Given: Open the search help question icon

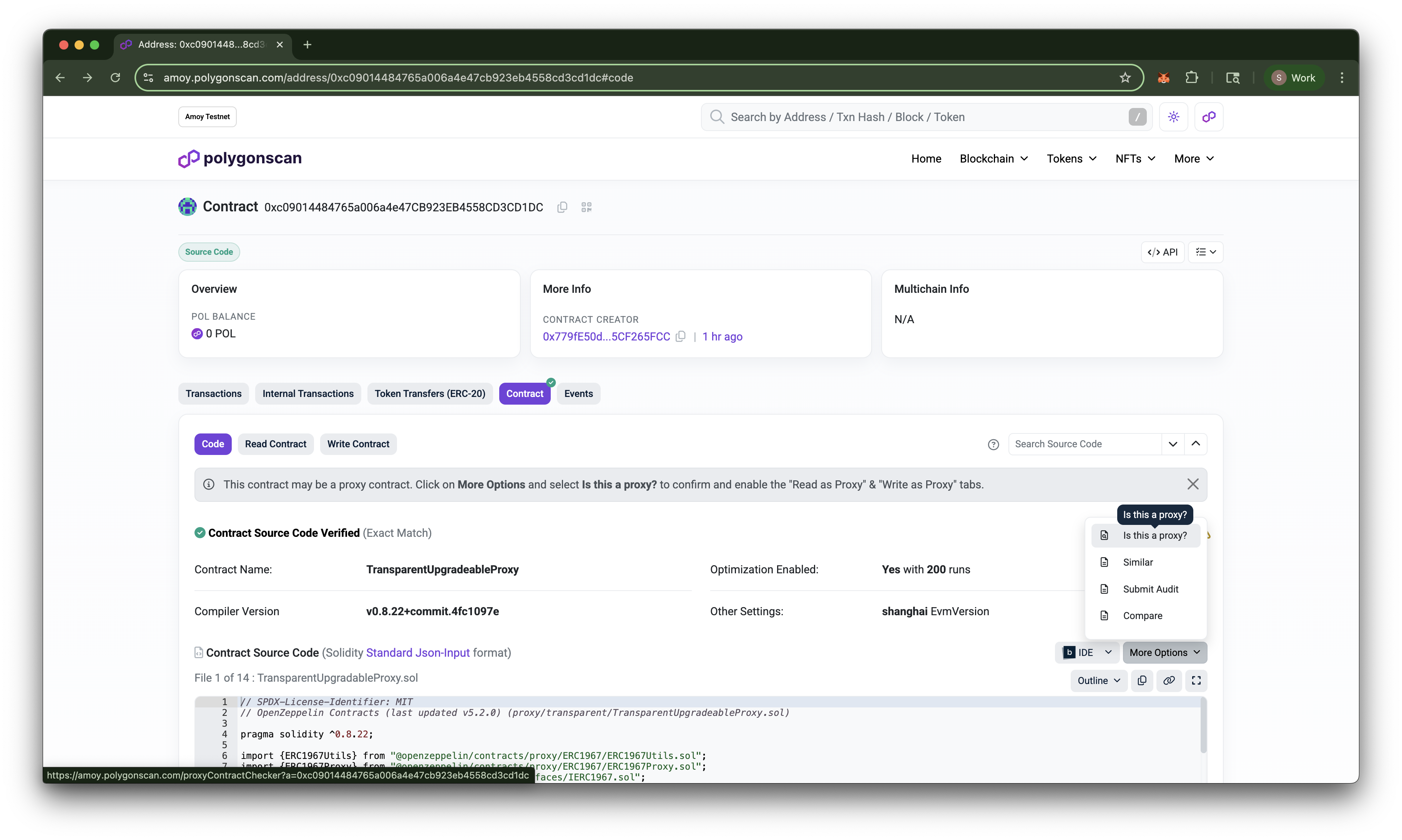Looking at the screenshot, I should 993,444.
